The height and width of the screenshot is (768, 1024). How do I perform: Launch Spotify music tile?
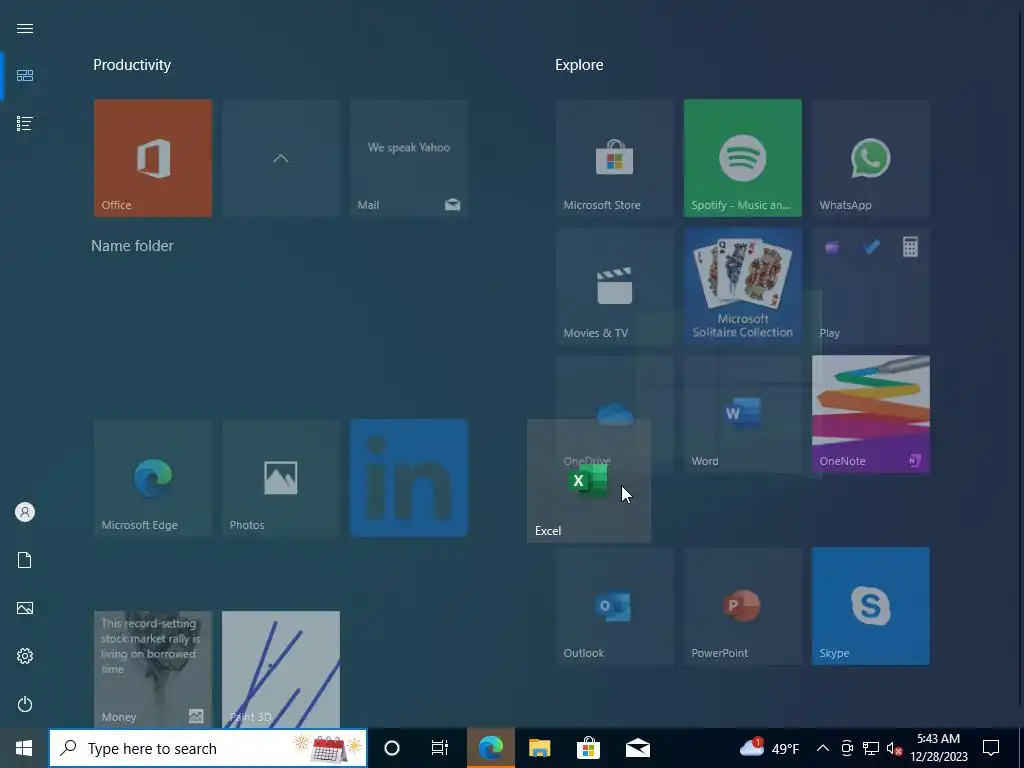point(743,157)
